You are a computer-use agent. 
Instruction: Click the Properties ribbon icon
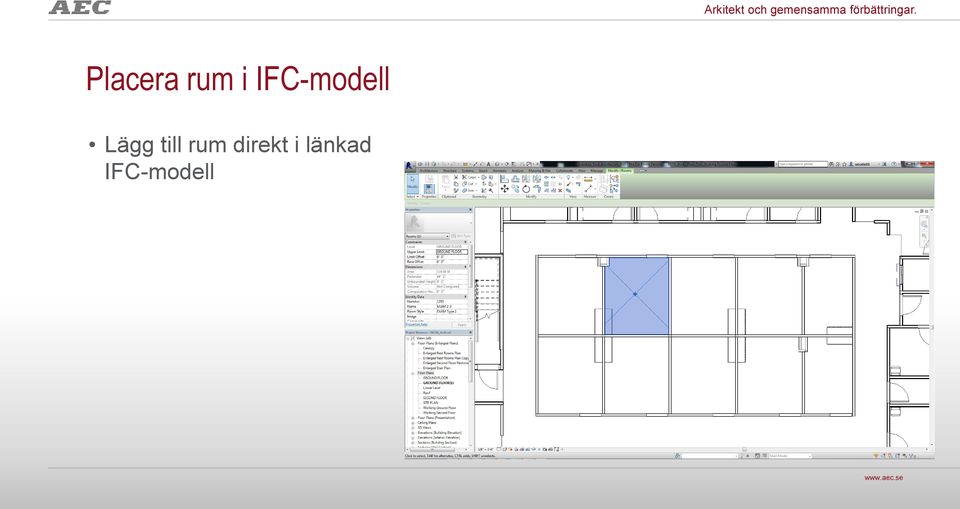tap(429, 189)
